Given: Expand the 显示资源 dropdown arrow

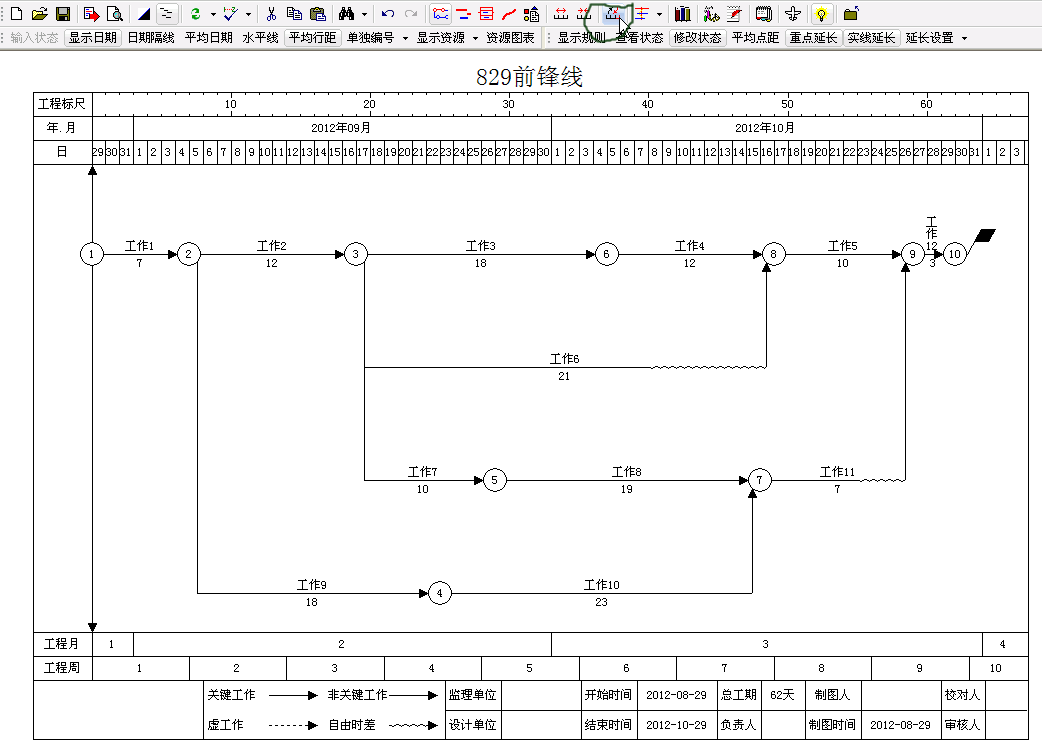Looking at the screenshot, I should (475, 38).
